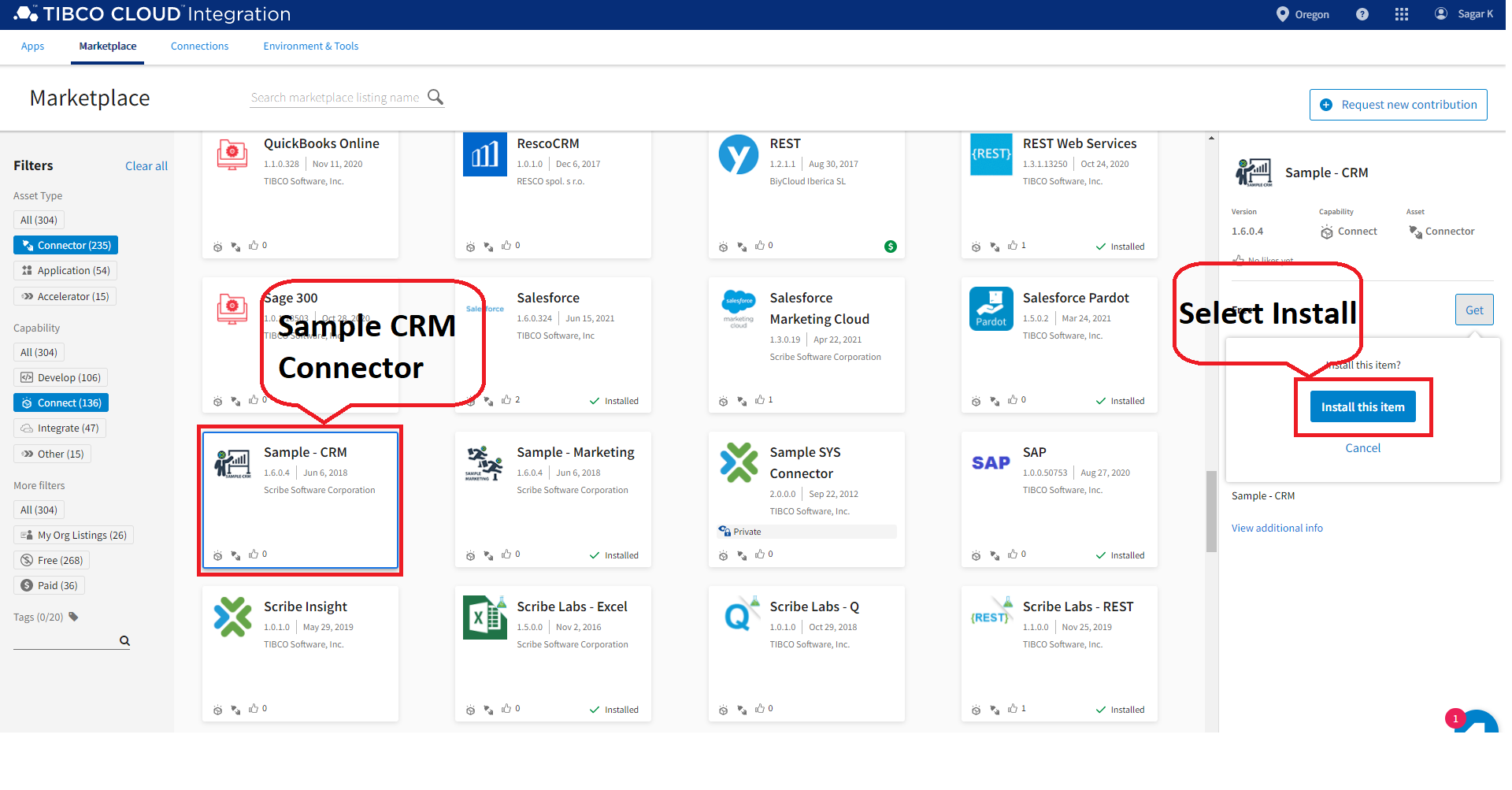The width and height of the screenshot is (1512, 790).
Task: Toggle the Other (15) capability filter
Action: click(52, 454)
